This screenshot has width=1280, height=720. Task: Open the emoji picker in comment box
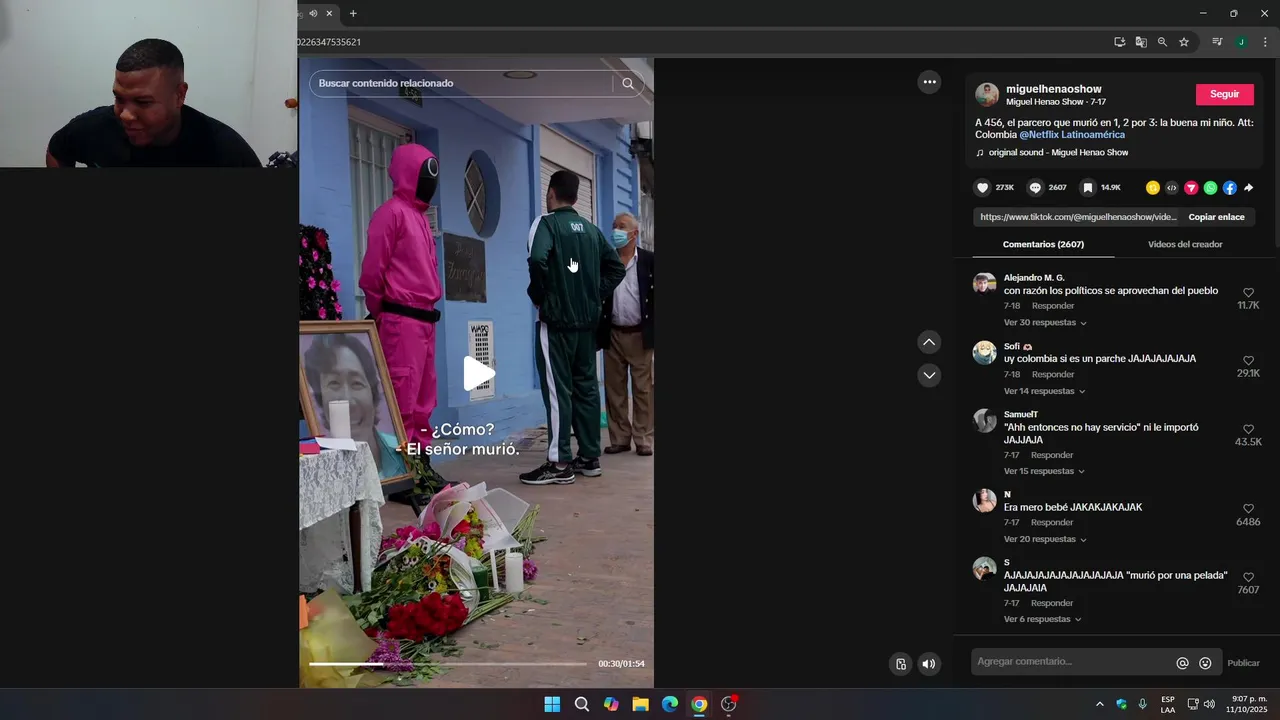pos(1205,663)
